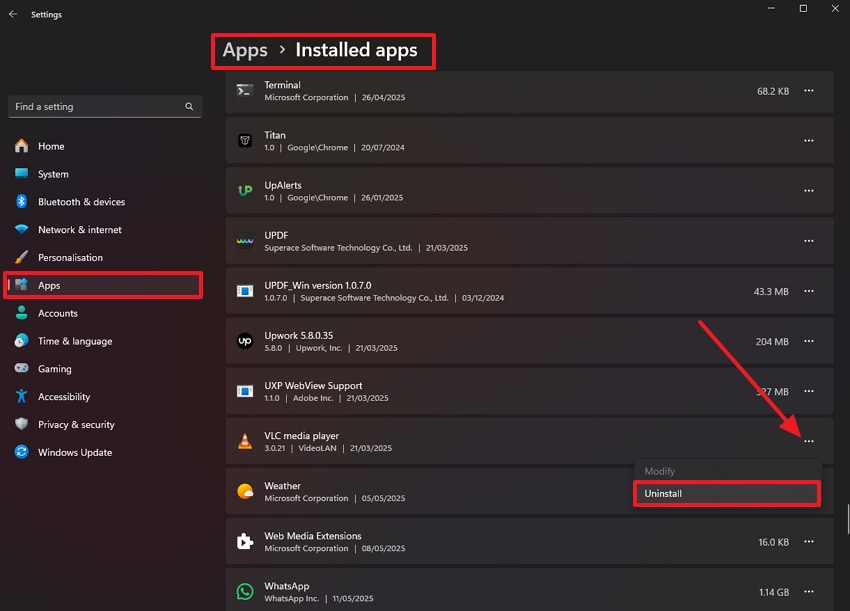
Task: Open more options for UPDF
Action: [x=809, y=241]
